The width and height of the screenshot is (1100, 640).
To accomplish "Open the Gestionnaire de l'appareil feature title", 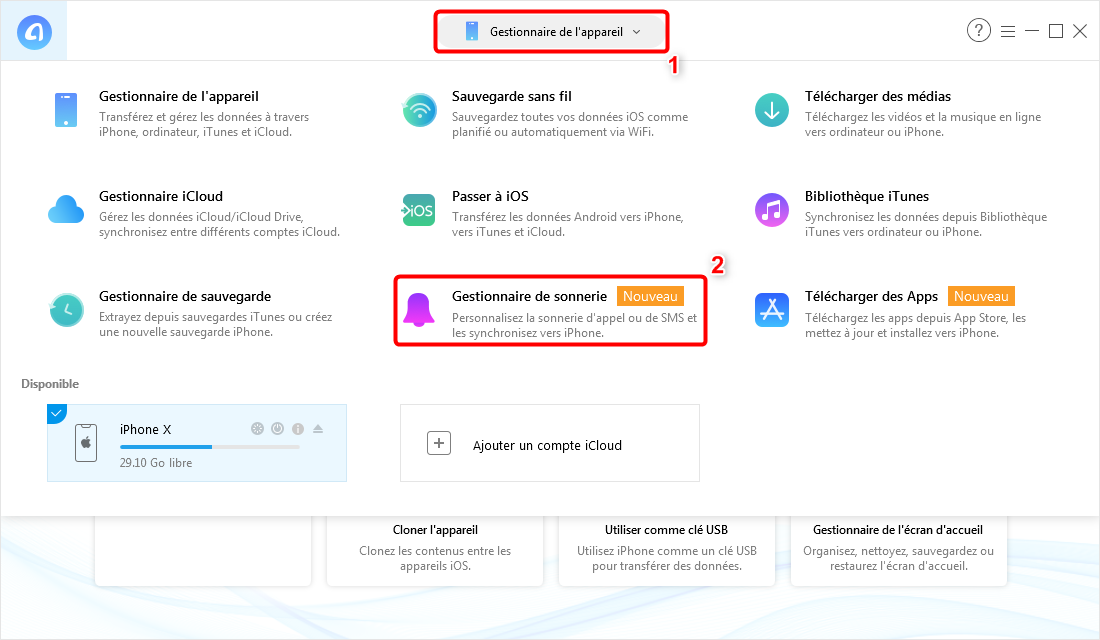I will coord(179,96).
